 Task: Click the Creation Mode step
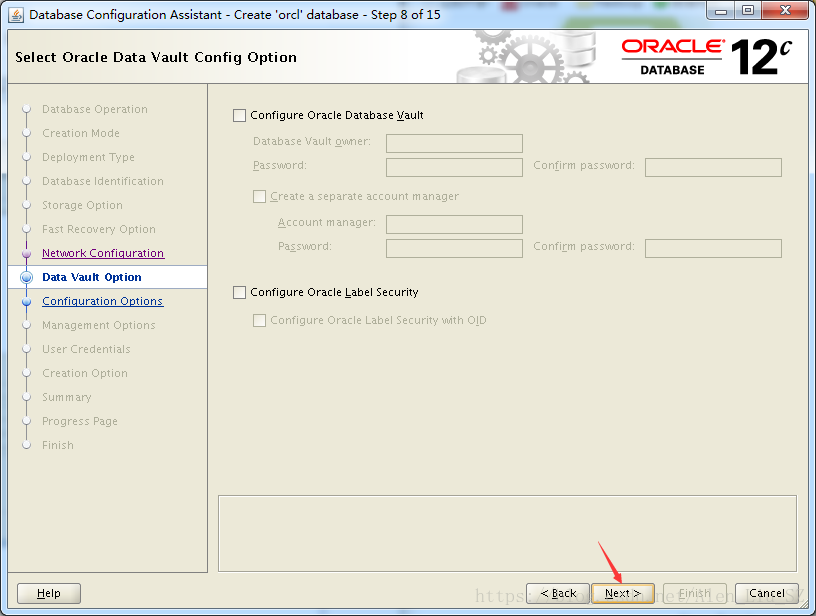[x=81, y=133]
